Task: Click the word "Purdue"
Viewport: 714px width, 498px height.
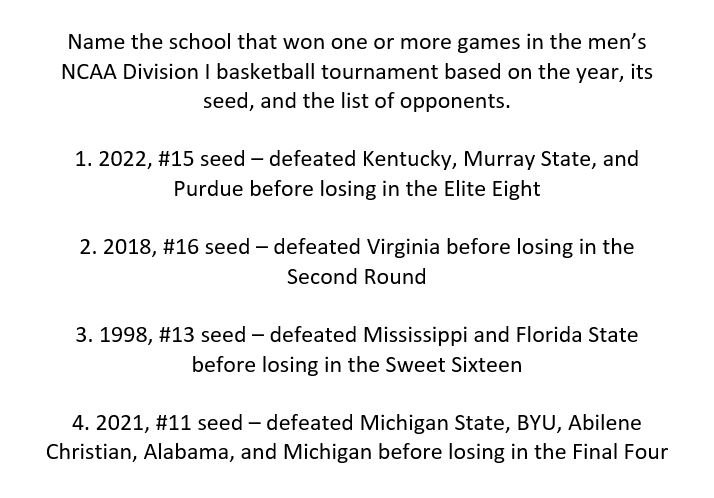Action: click(x=205, y=188)
